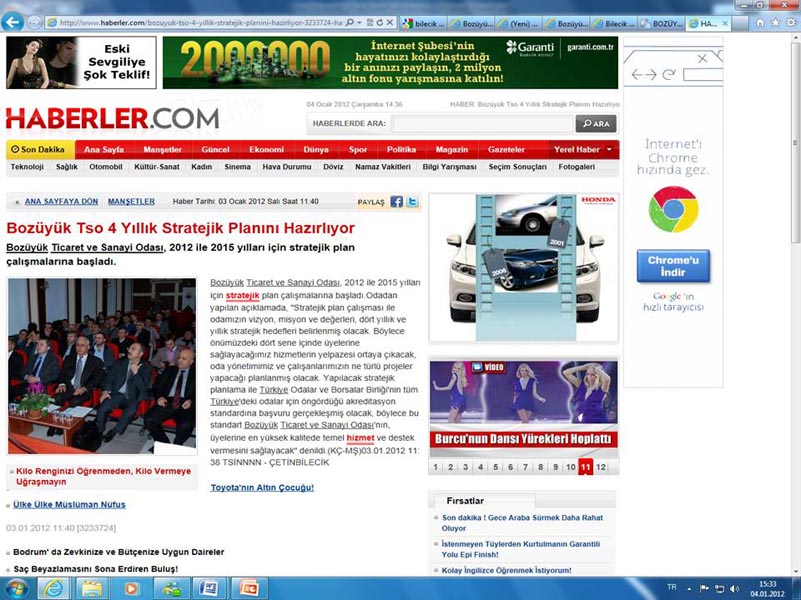Launch Windows Media Player from taskbar
The image size is (801, 600).
(x=131, y=588)
